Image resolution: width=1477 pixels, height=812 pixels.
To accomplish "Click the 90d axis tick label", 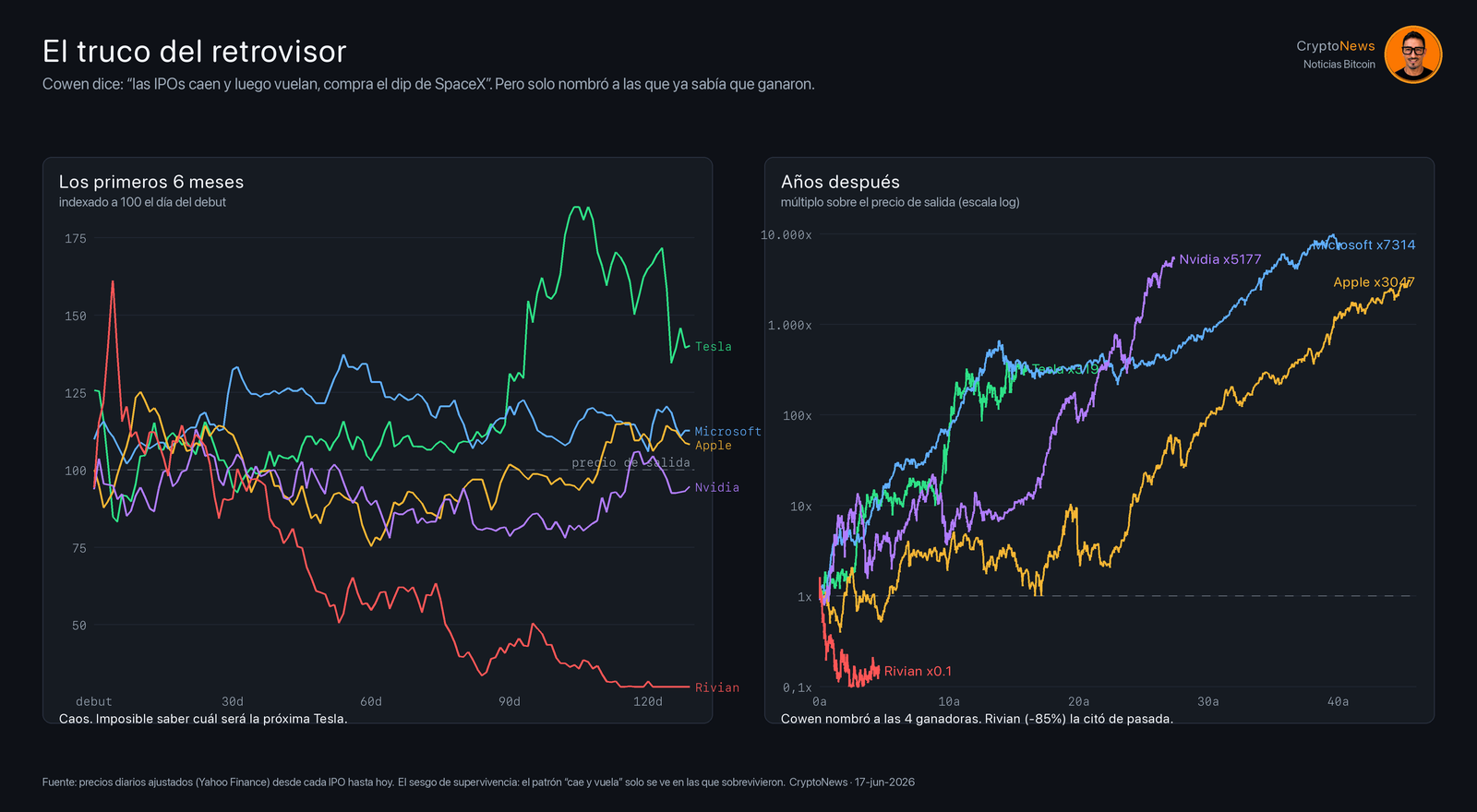I will 510,702.
